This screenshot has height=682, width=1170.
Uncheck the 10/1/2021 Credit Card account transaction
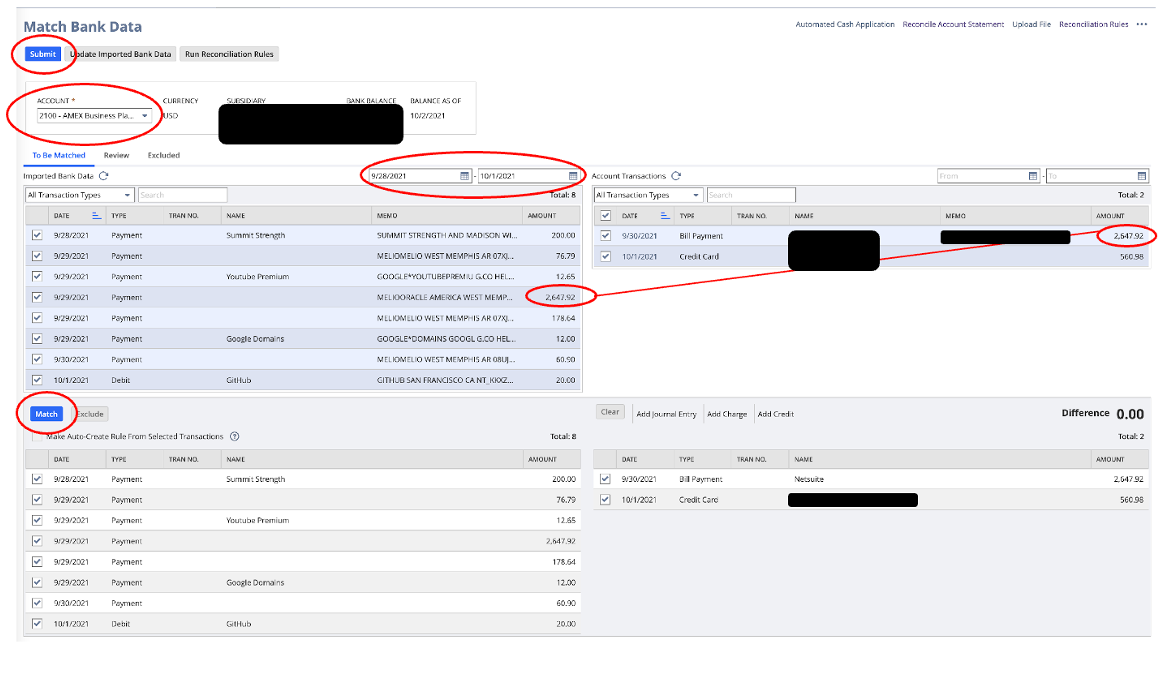[605, 256]
